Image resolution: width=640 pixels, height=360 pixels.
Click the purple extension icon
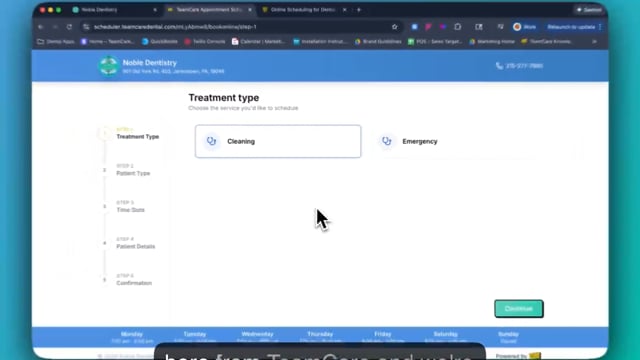(442, 27)
